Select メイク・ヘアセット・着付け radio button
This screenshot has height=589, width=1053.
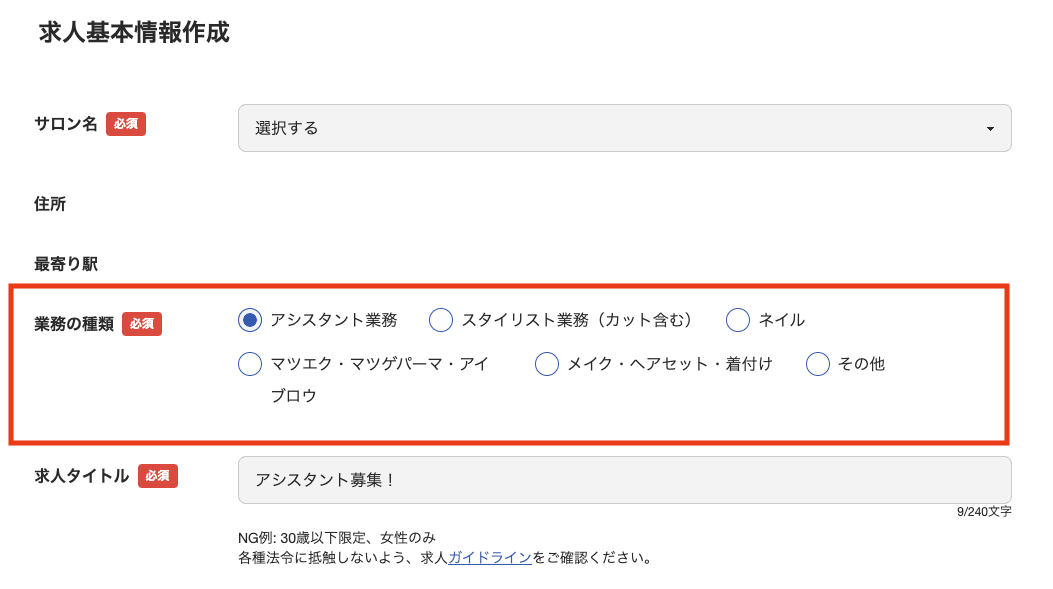click(546, 365)
